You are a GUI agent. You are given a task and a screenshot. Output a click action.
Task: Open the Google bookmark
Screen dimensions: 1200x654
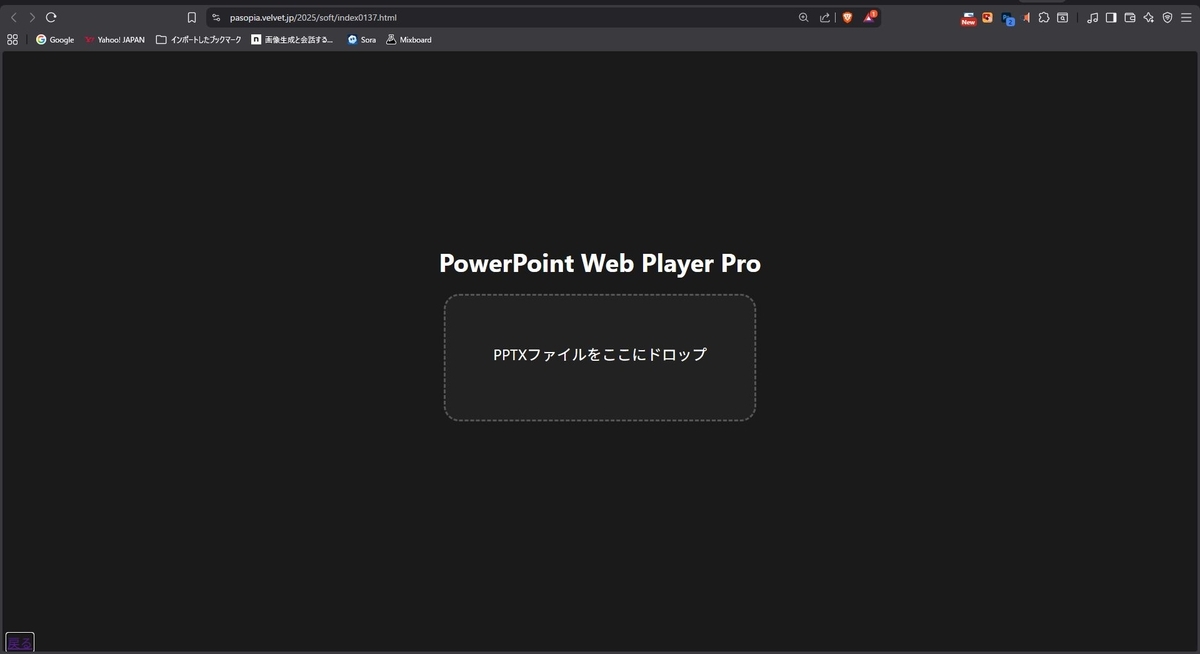point(55,40)
